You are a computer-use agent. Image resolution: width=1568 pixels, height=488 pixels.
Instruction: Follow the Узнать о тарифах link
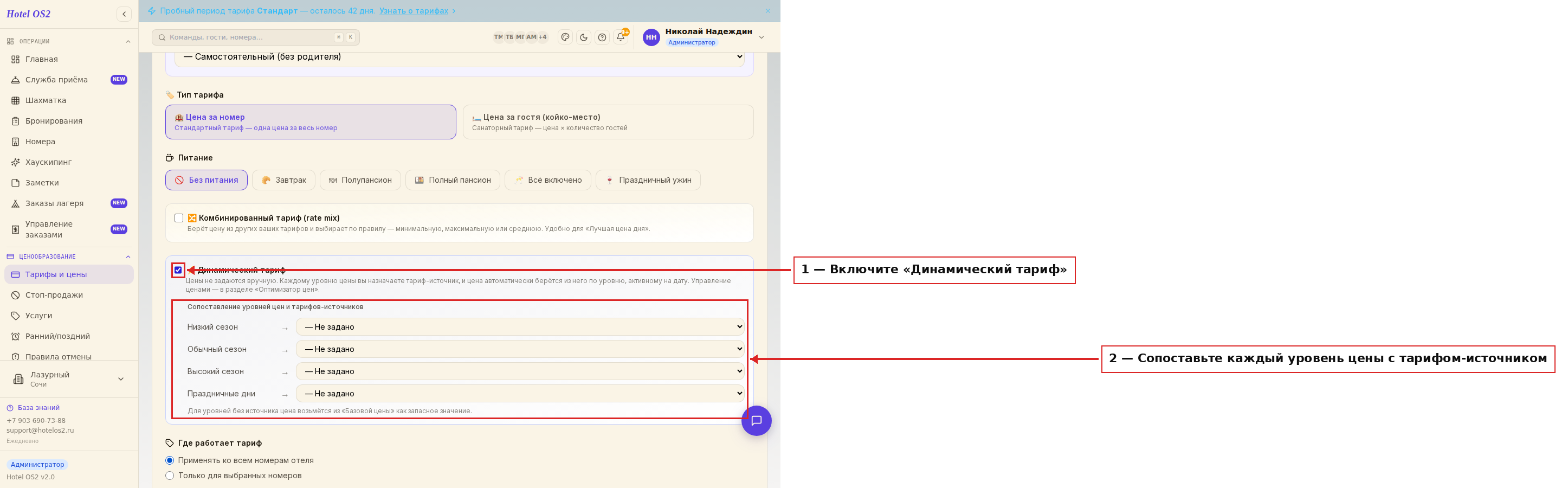click(x=414, y=11)
